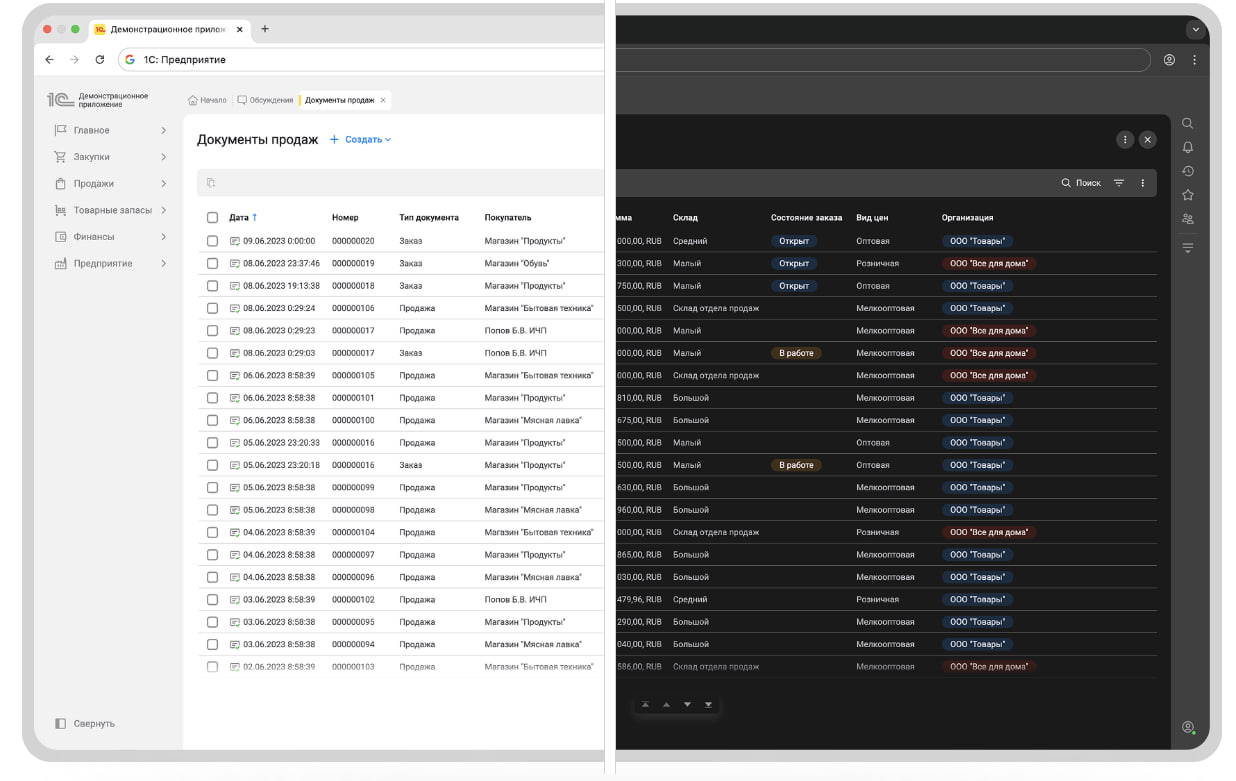Click the search magnifier in right sidebar
This screenshot has height=781, width=1236.
pyautogui.click(x=1187, y=123)
